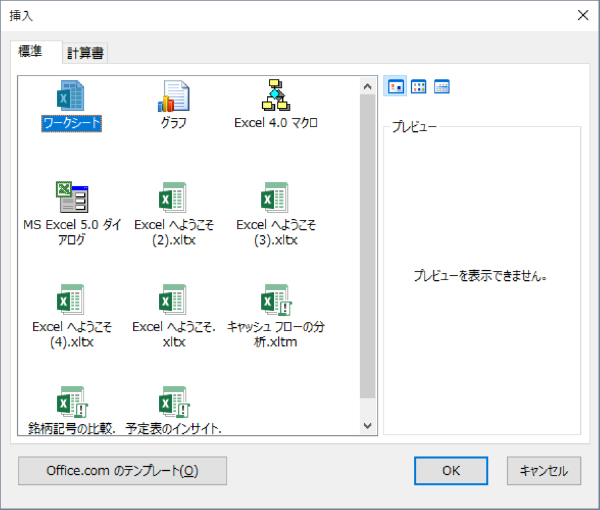Click the グラフ label text
This screenshot has width=600, height=510.
click(174, 123)
